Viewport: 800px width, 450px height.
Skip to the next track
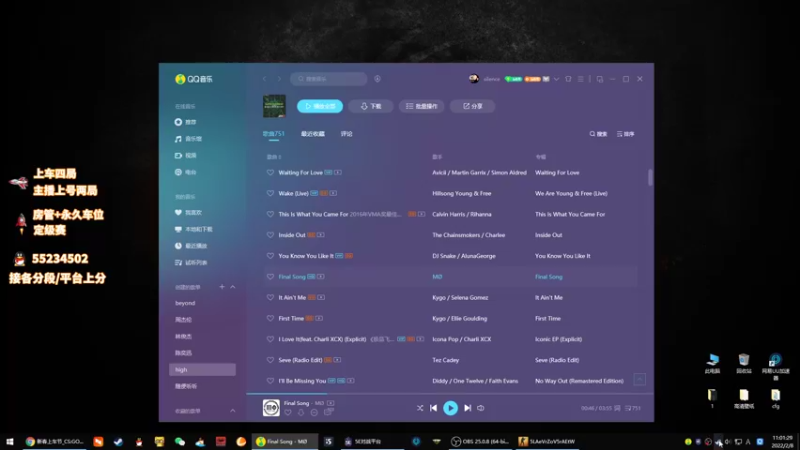(x=467, y=408)
